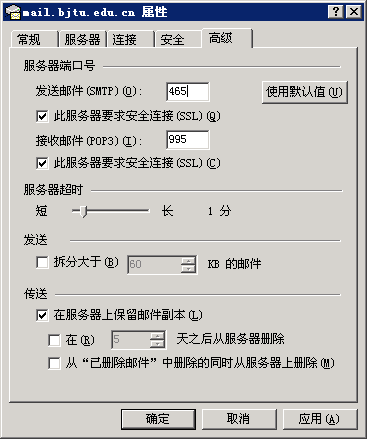The width and height of the screenshot is (367, 439).
Task: Click 使用默认值 button to restore defaults
Action: tap(305, 92)
